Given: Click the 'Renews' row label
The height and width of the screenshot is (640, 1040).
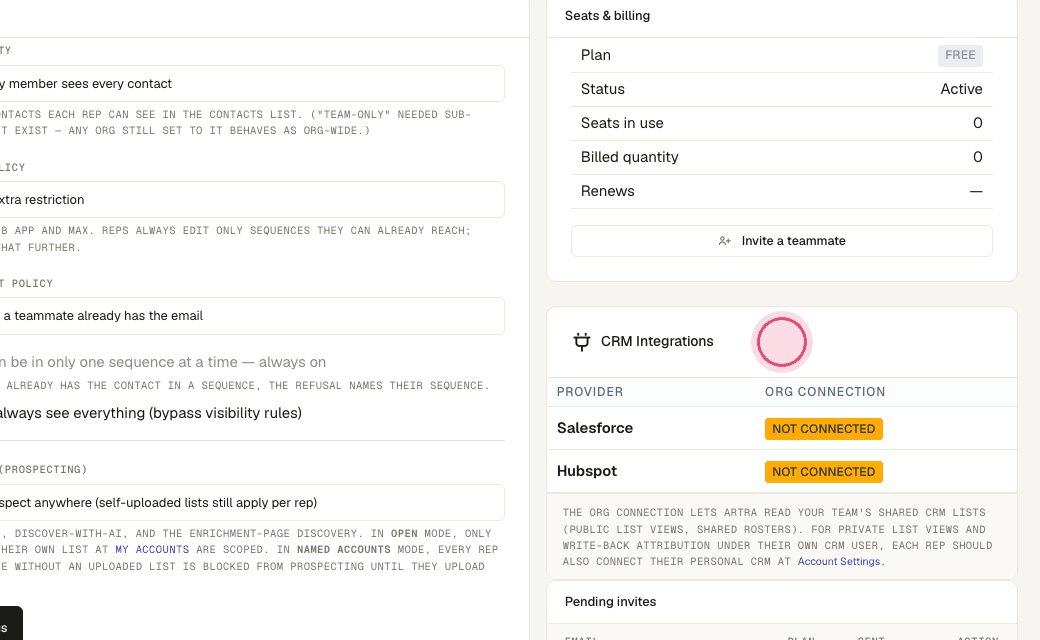Looking at the screenshot, I should coord(608,191).
